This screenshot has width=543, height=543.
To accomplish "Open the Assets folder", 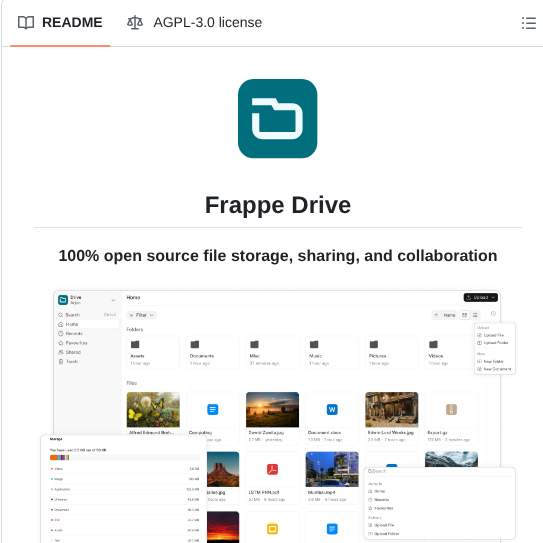I will coord(153,353).
